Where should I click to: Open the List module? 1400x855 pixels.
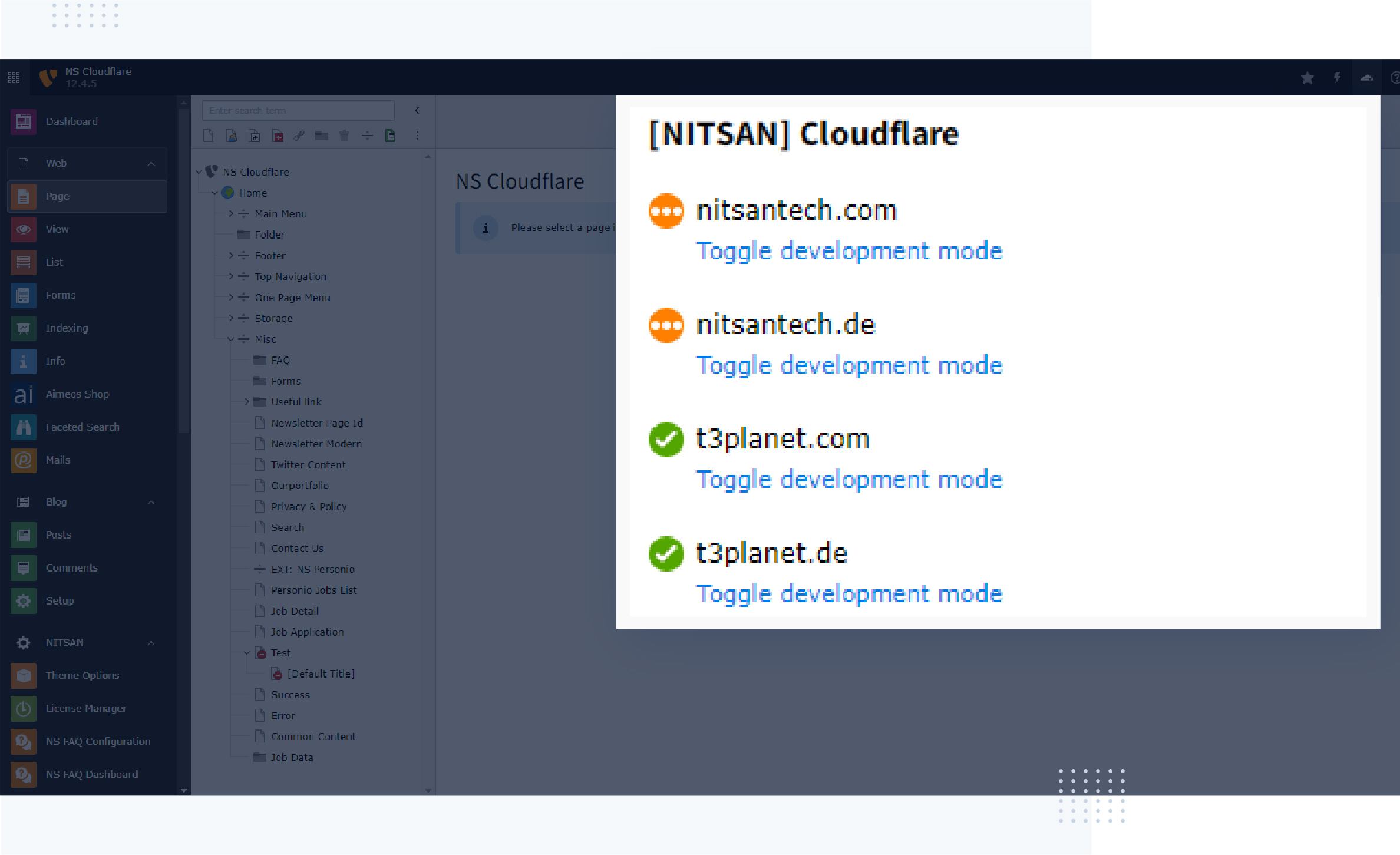(54, 262)
